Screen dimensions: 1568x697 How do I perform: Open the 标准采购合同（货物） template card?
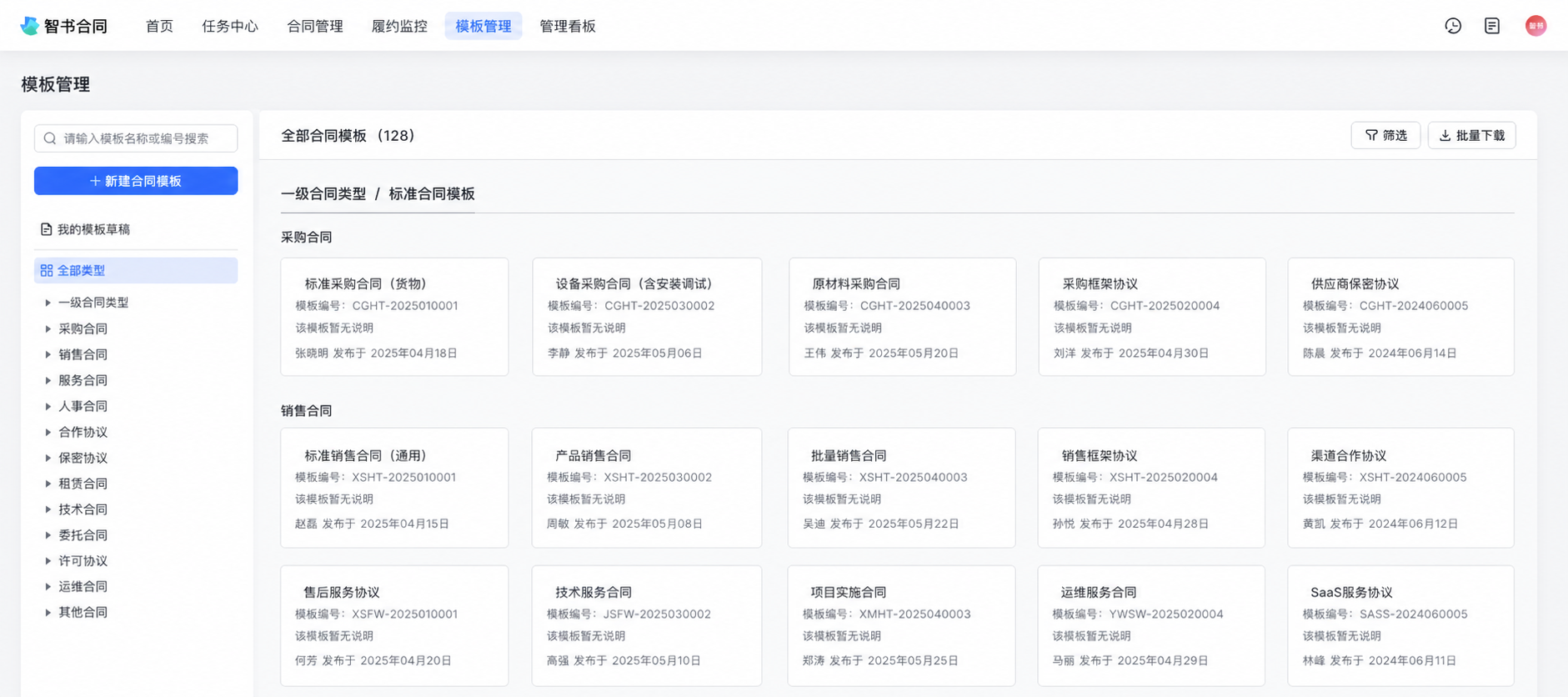coord(394,317)
